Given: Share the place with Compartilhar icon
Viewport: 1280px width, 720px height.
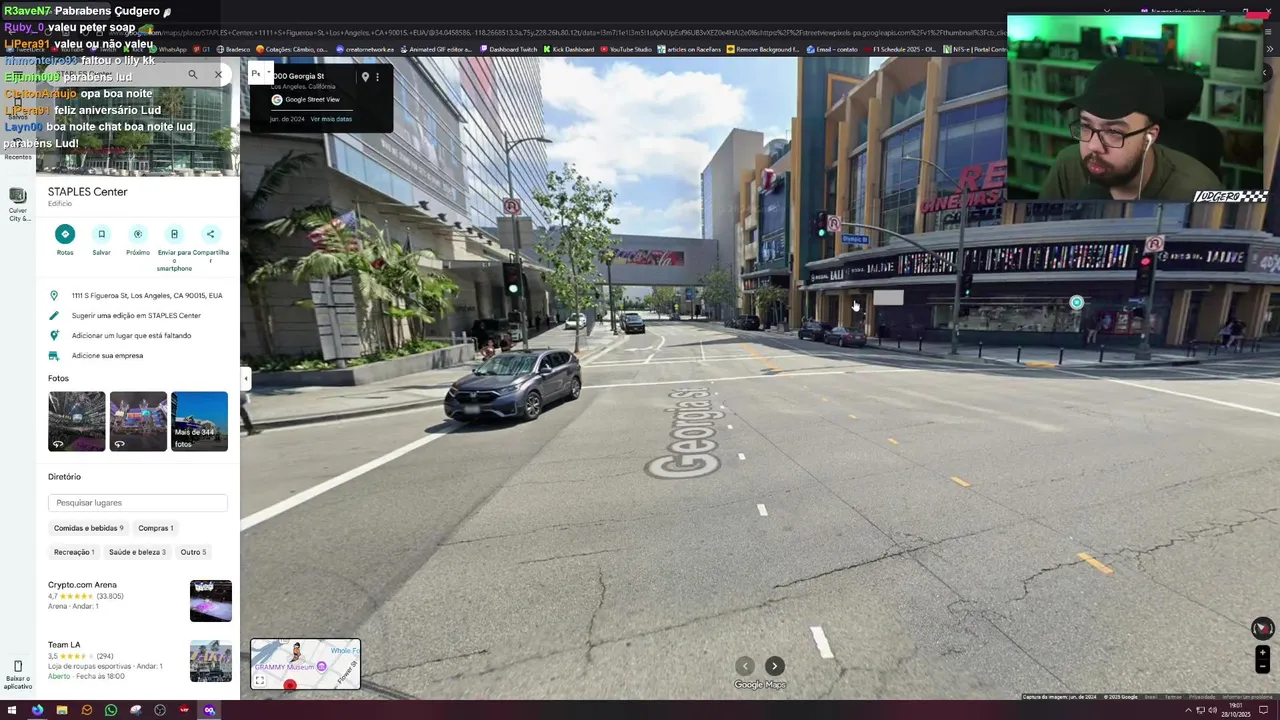Looking at the screenshot, I should coord(210,234).
